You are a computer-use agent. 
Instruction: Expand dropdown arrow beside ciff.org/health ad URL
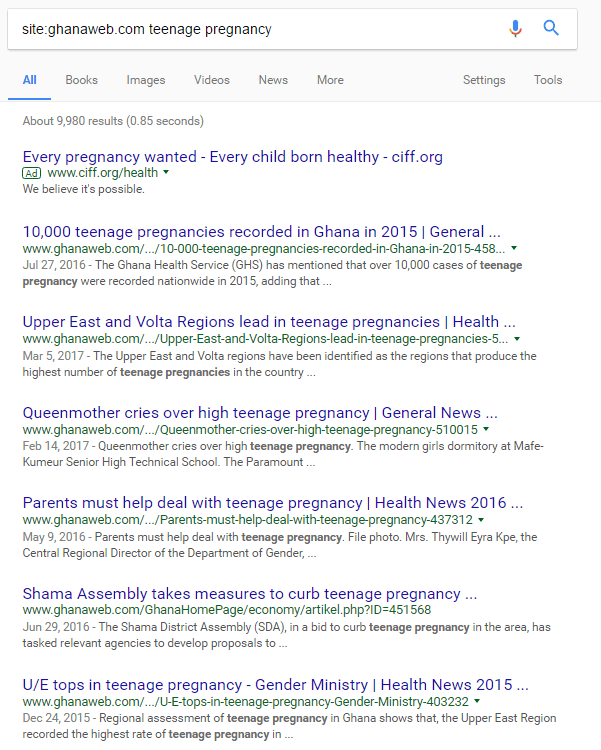[x=166, y=173]
